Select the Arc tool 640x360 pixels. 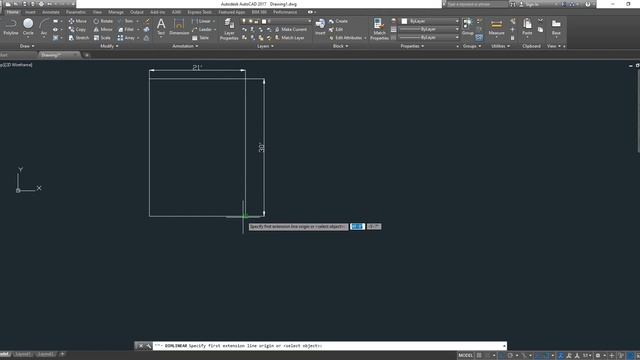(x=44, y=27)
